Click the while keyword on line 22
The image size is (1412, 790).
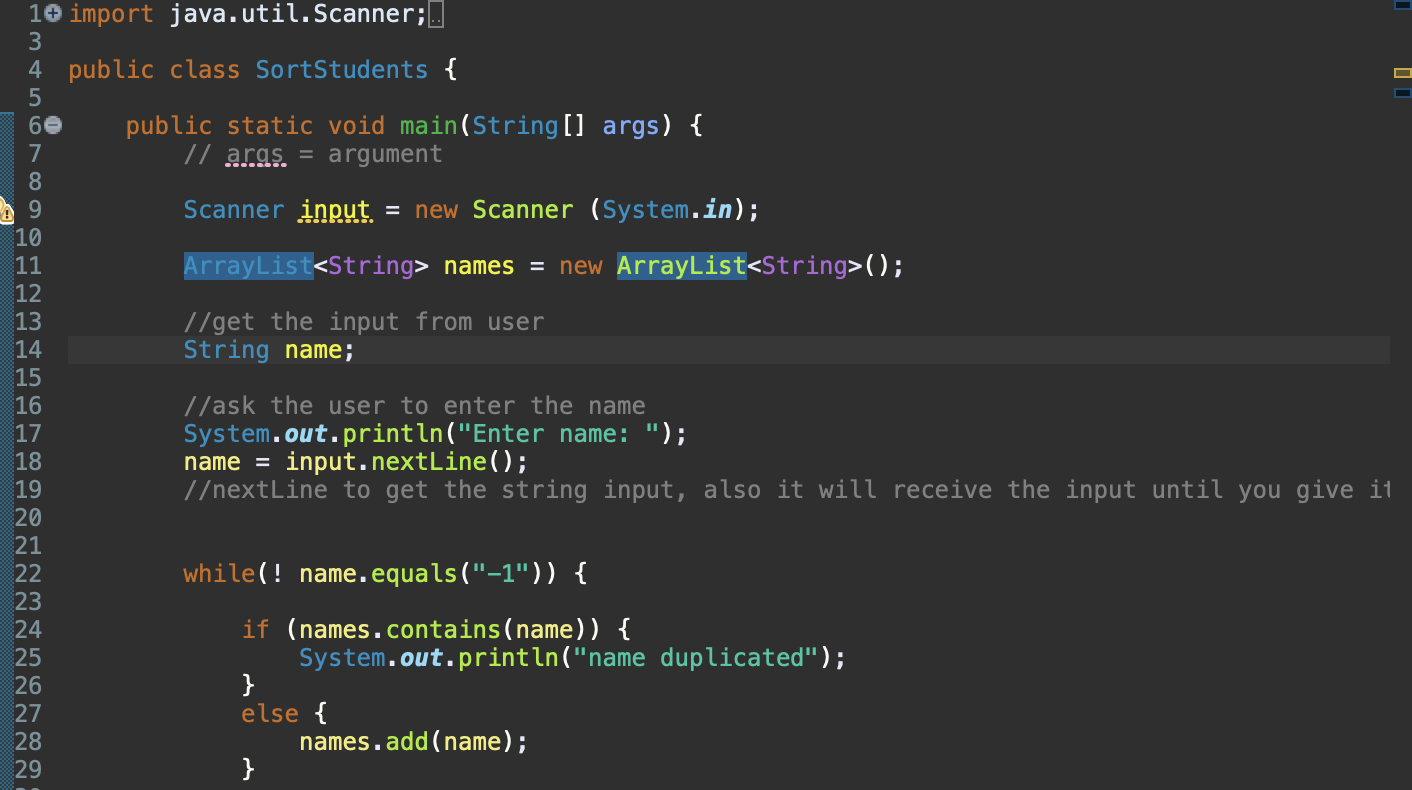tap(219, 573)
